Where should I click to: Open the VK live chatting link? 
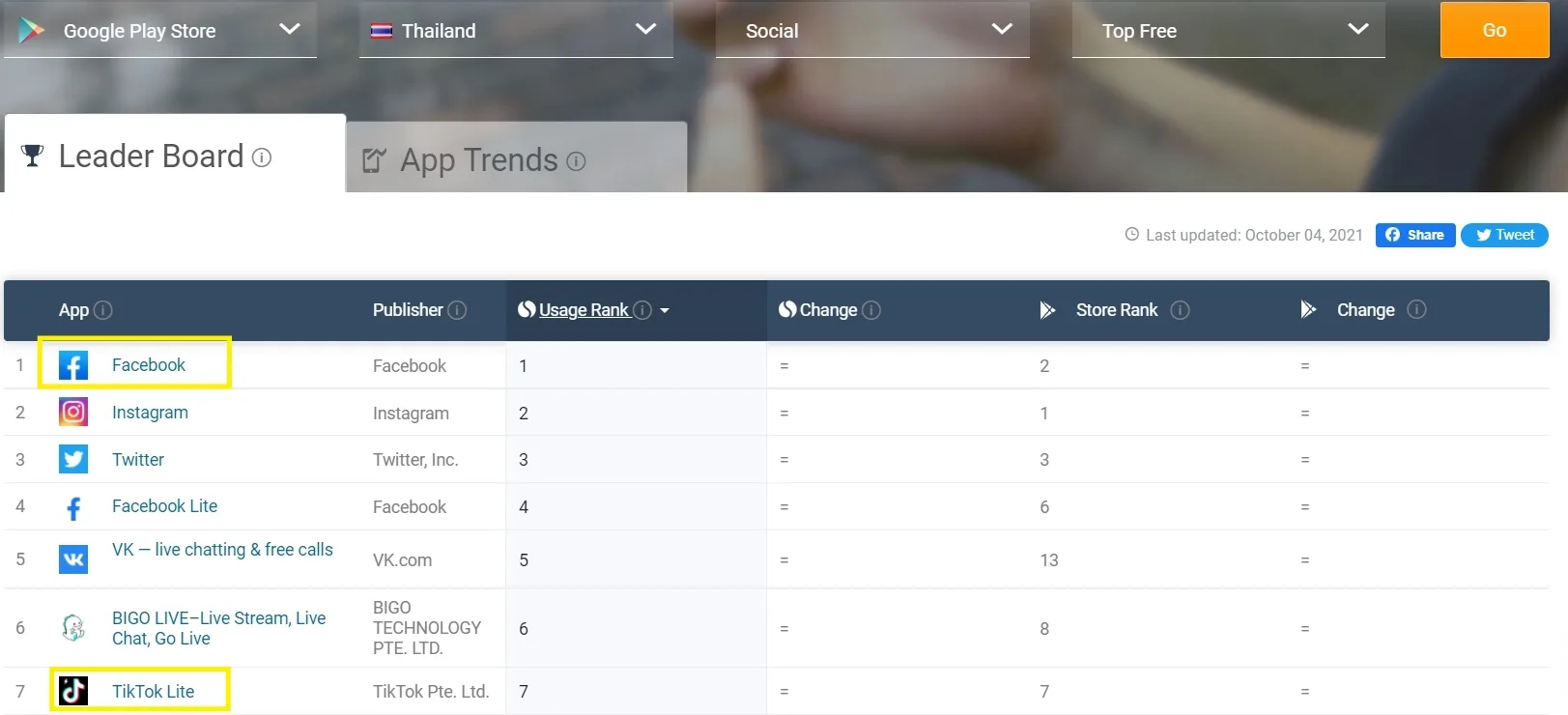[222, 550]
